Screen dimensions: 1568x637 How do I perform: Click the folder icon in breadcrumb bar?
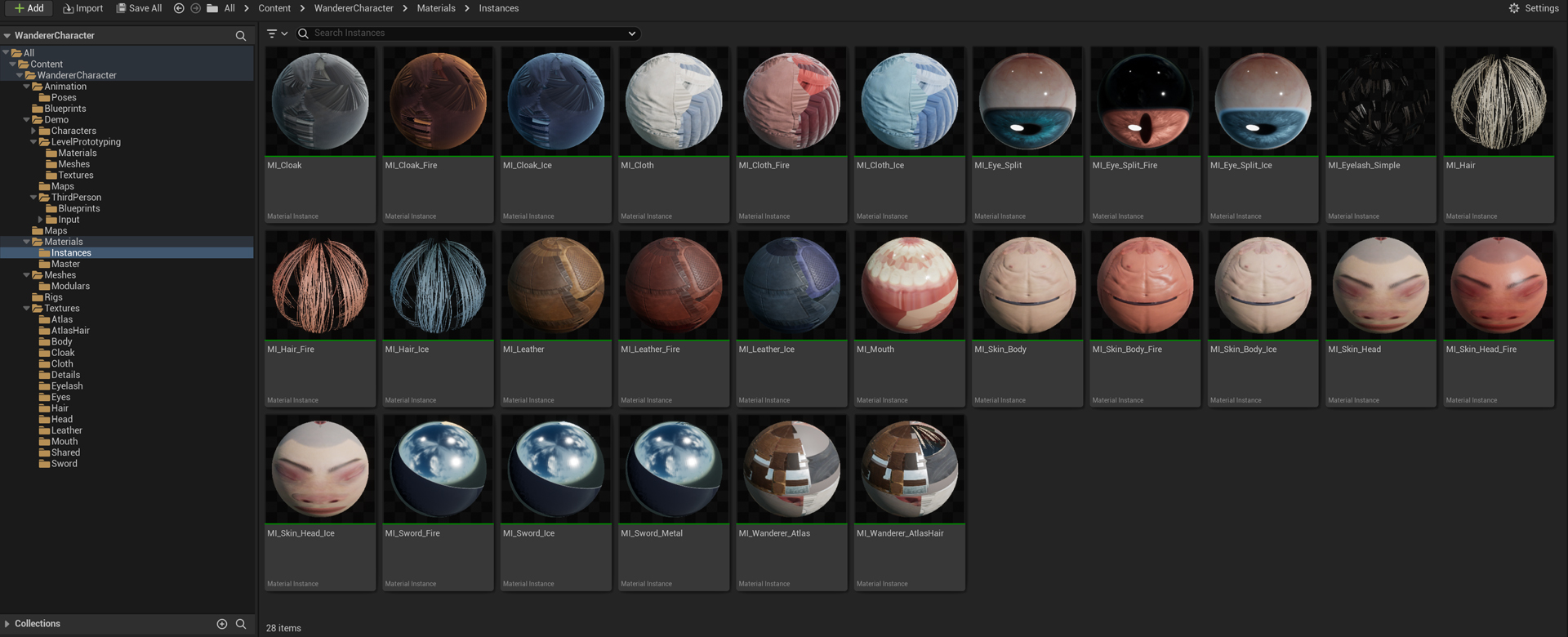click(212, 8)
